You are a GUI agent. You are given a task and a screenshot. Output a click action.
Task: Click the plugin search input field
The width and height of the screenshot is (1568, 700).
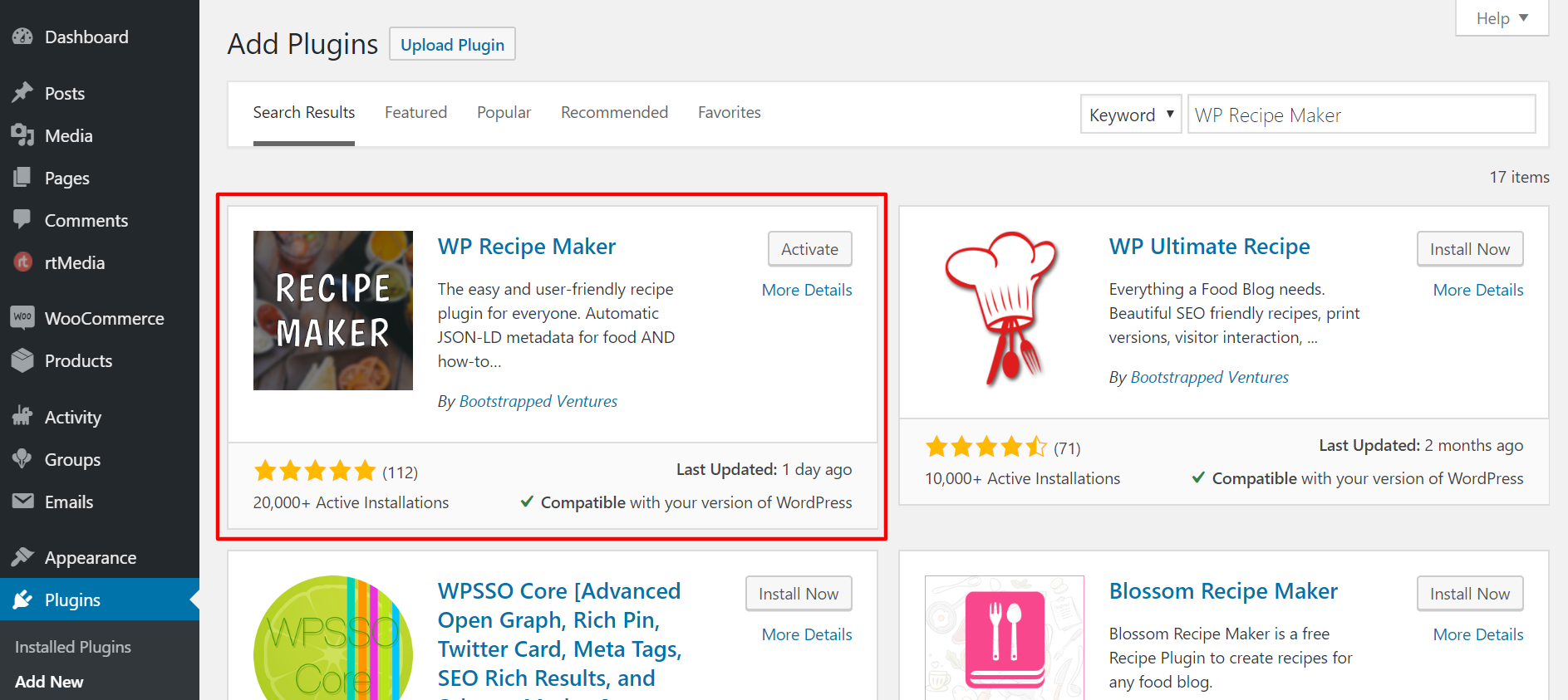(x=1361, y=115)
